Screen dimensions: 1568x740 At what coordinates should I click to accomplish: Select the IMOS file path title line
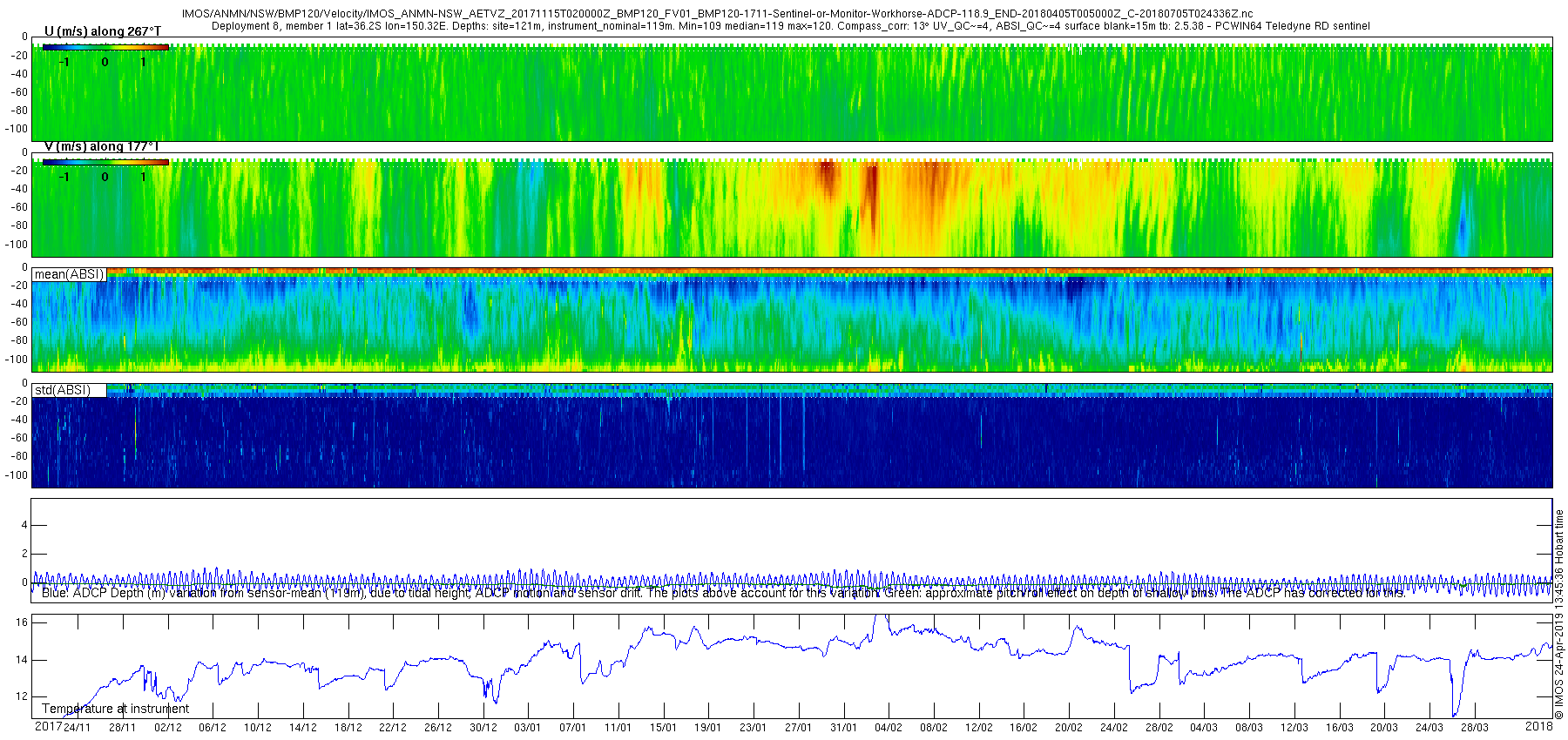tap(718, 14)
